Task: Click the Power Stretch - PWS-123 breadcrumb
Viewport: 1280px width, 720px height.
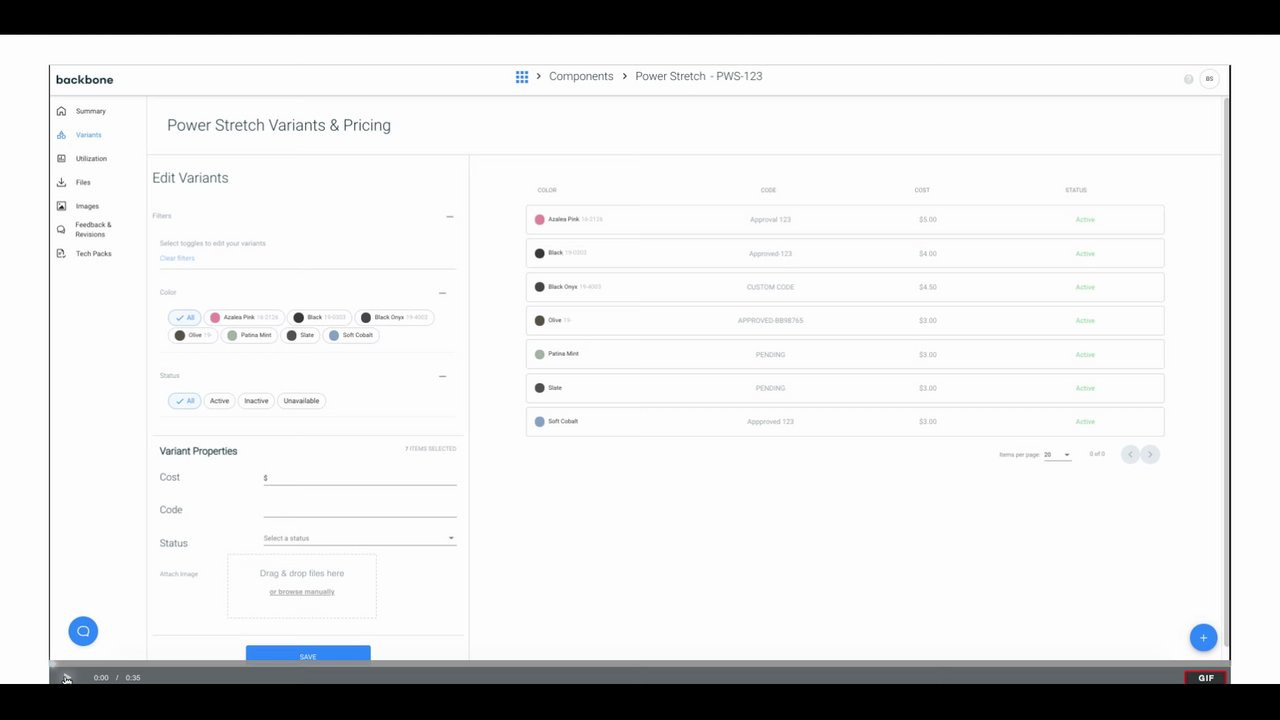Action: (699, 76)
